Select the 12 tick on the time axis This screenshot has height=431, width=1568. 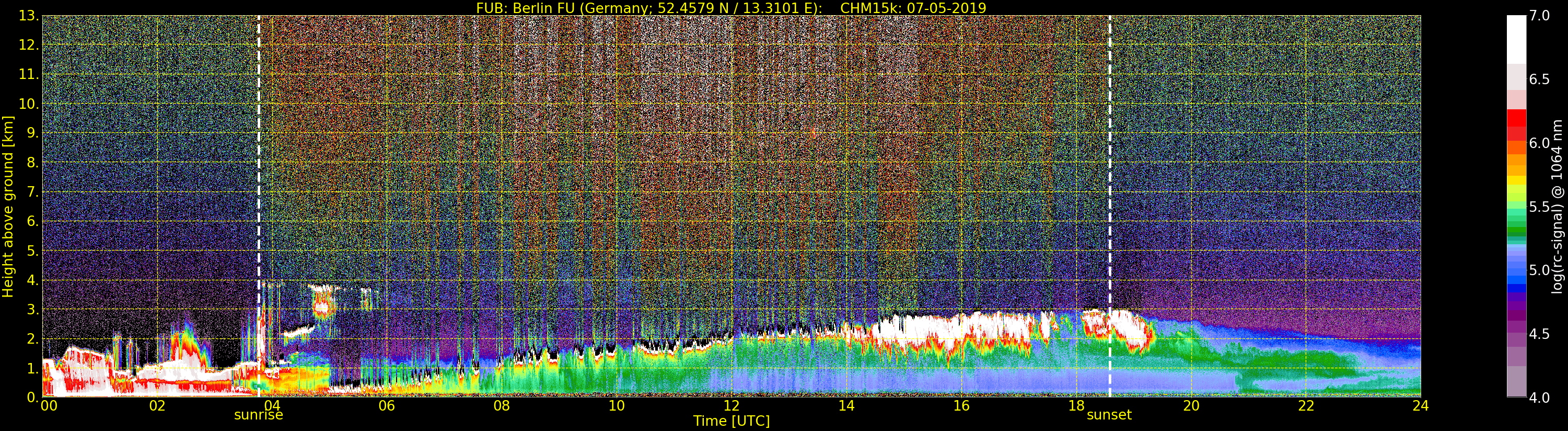click(x=731, y=406)
